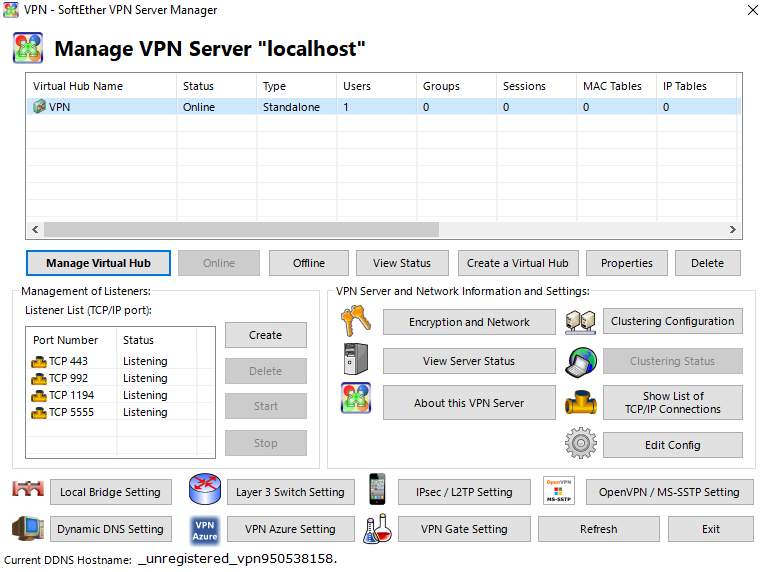Image resolution: width=767 pixels, height=572 pixels.
Task: Open Clustering Configuration
Action: (x=673, y=321)
